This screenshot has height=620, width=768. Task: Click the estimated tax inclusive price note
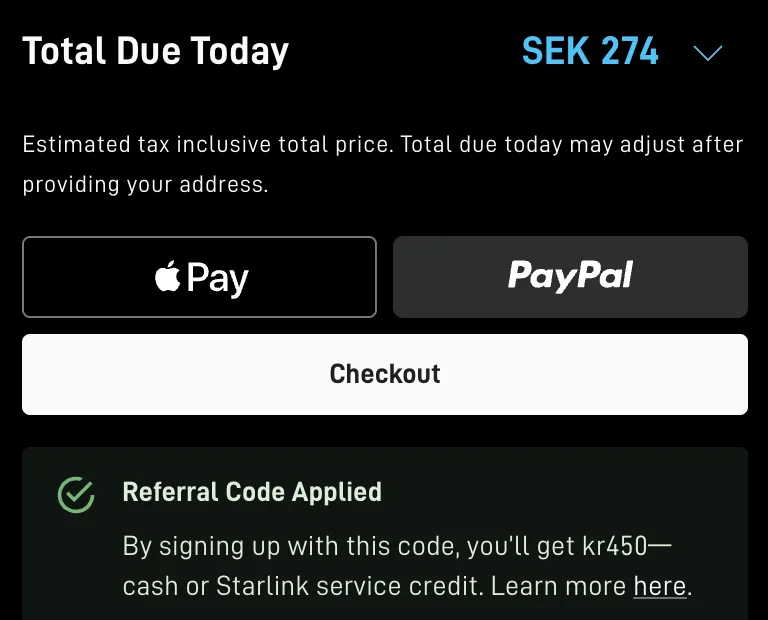click(383, 165)
